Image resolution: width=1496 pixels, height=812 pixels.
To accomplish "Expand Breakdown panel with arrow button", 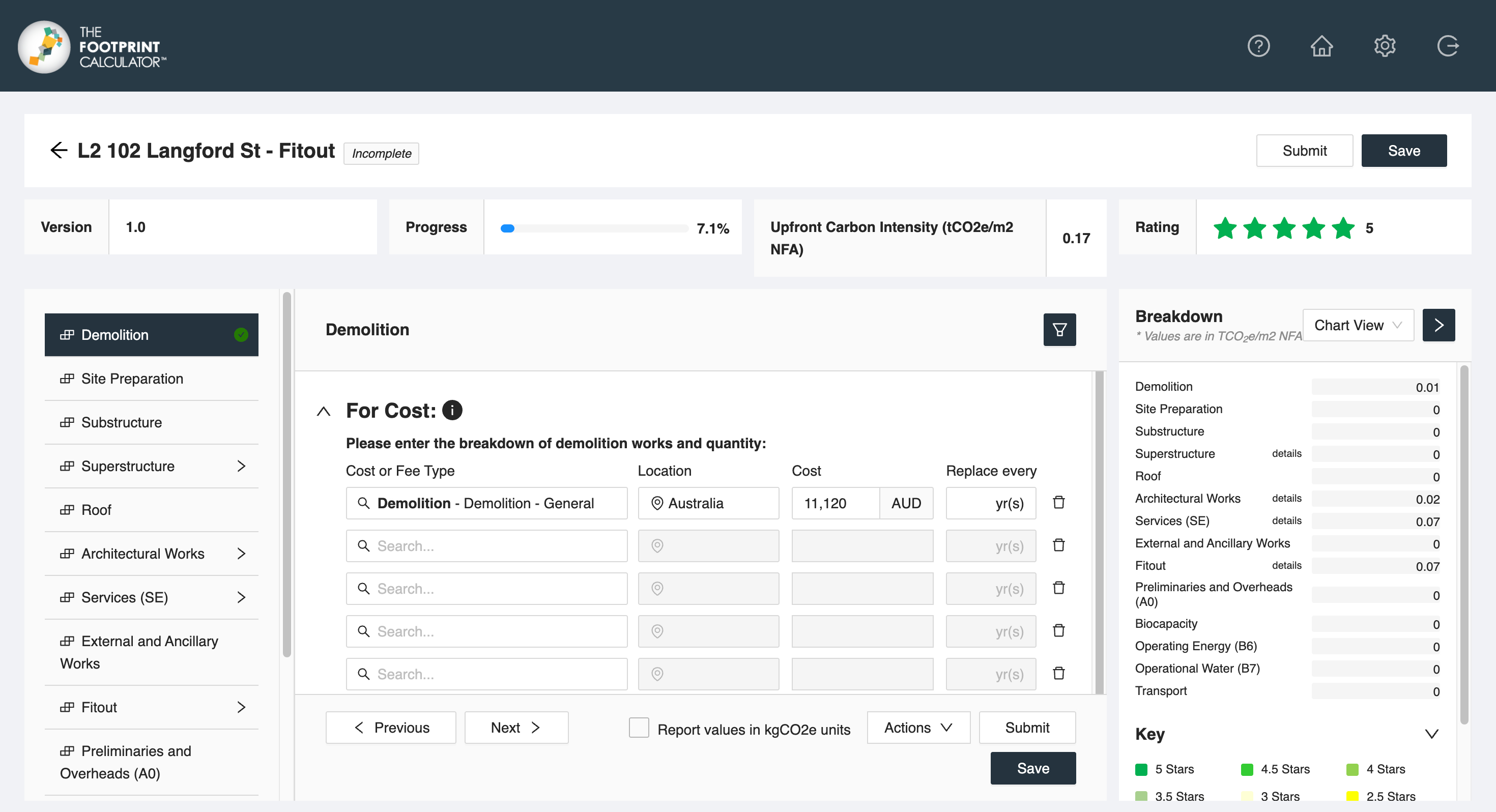I will pos(1439,325).
